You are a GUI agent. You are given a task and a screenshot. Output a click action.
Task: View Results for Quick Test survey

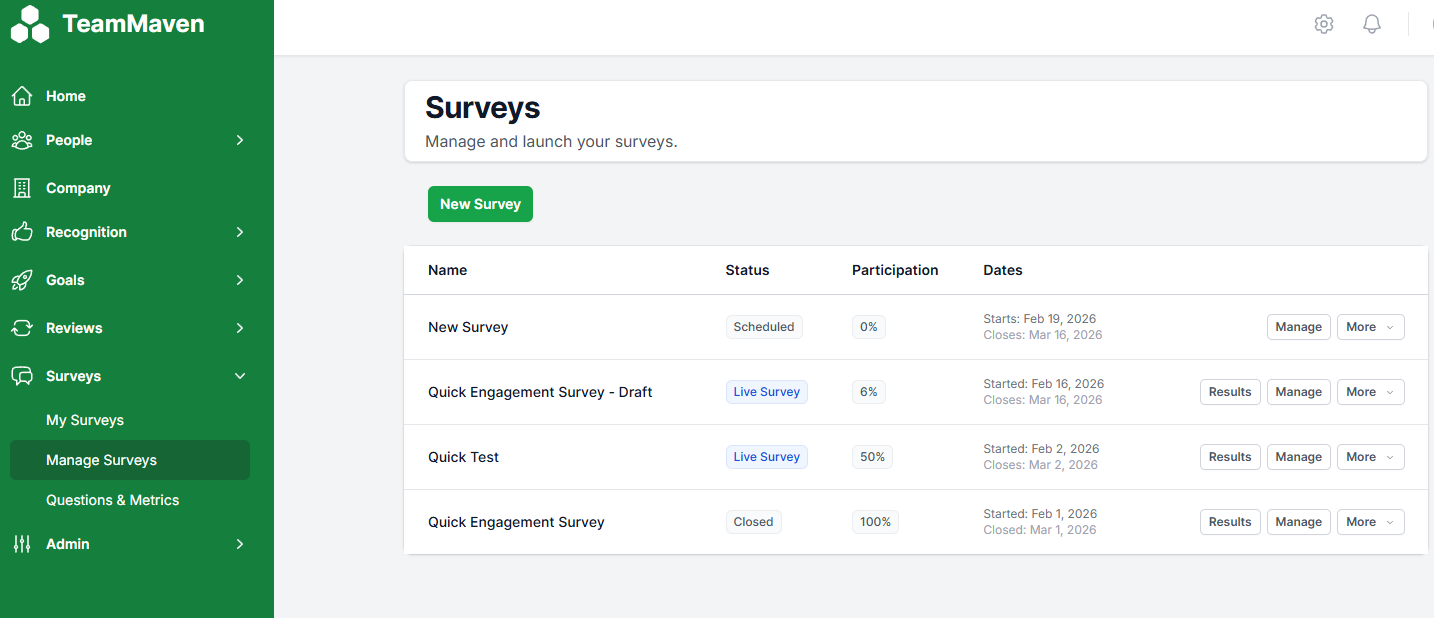pyautogui.click(x=1230, y=457)
